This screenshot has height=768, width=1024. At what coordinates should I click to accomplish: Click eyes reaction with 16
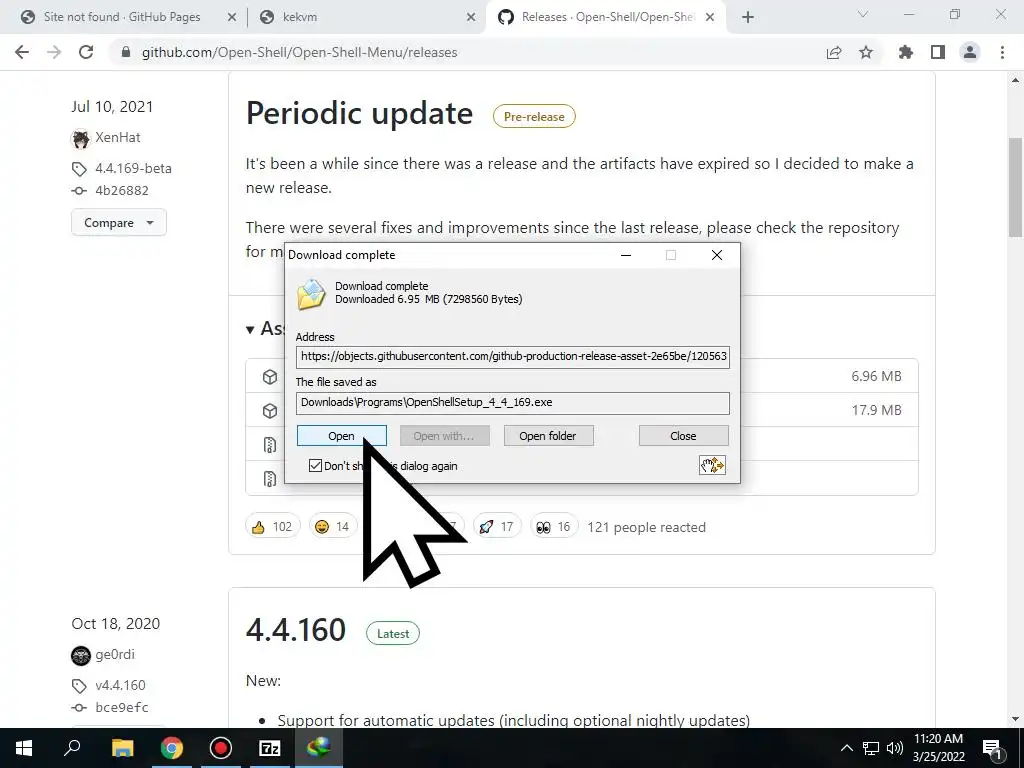pos(554,526)
